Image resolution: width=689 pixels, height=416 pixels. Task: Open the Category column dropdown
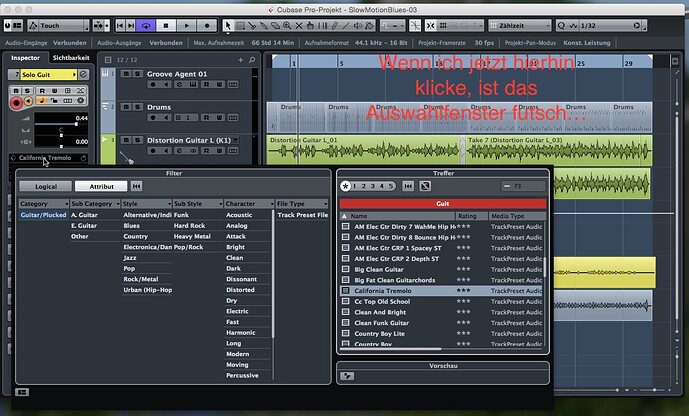[44, 204]
